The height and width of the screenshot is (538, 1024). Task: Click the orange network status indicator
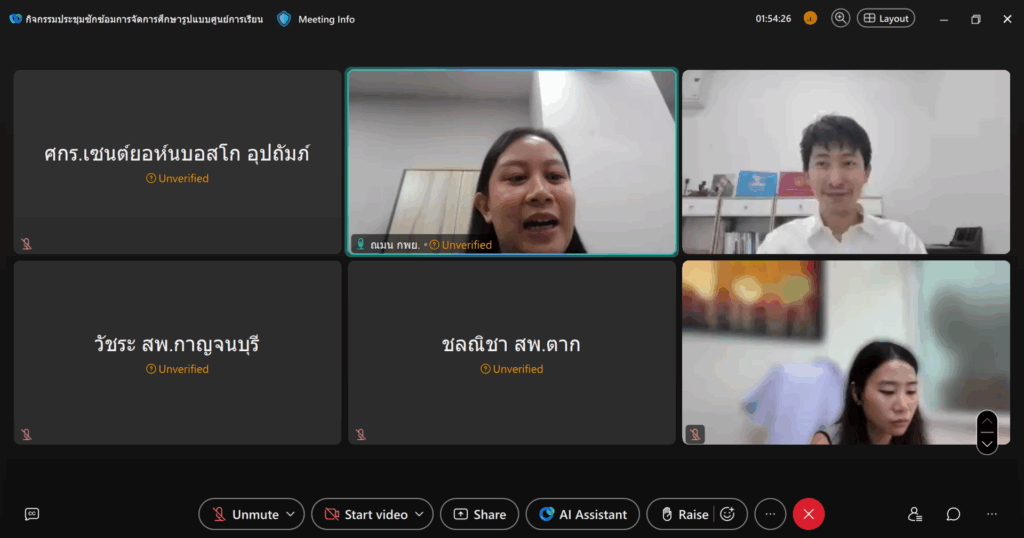coord(810,18)
